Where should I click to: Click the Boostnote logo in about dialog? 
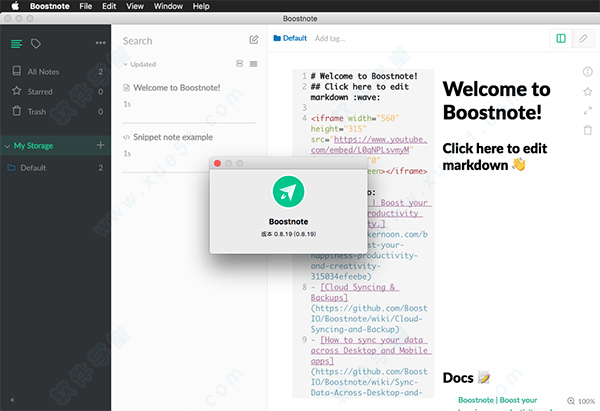pos(289,191)
